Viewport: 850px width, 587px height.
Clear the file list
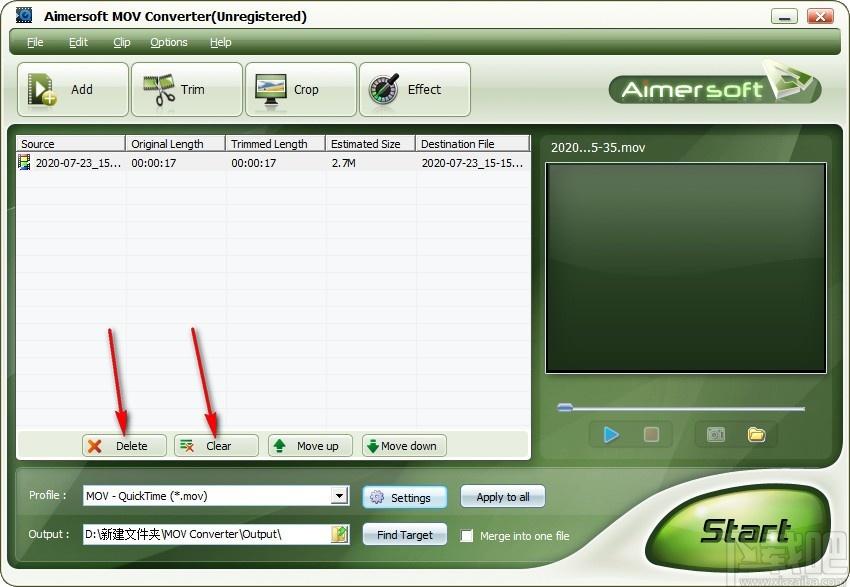(x=216, y=446)
